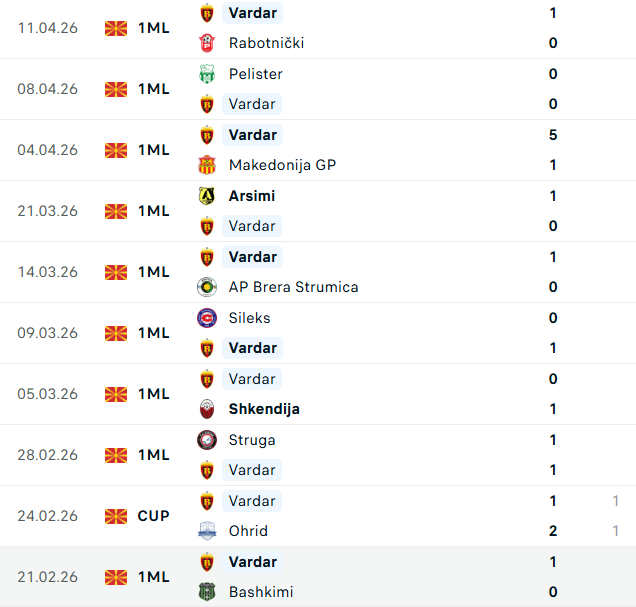Click the Ohrid club crest icon
636x607 pixels.
point(207,531)
